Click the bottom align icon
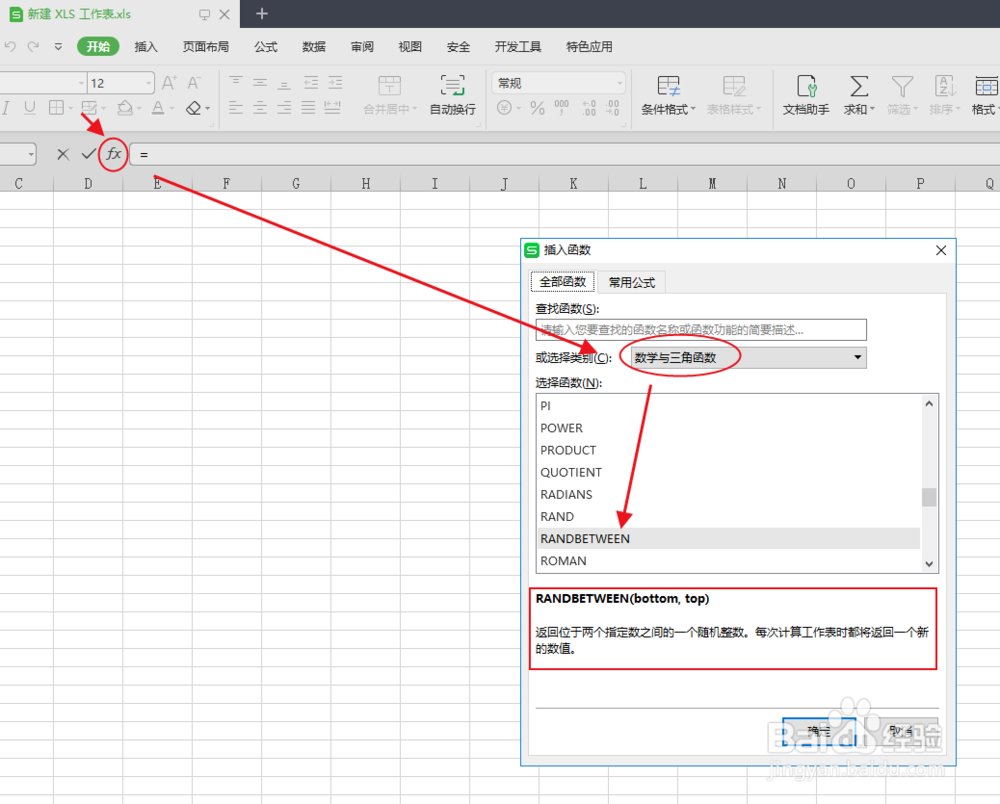This screenshot has width=1000, height=804. (284, 83)
